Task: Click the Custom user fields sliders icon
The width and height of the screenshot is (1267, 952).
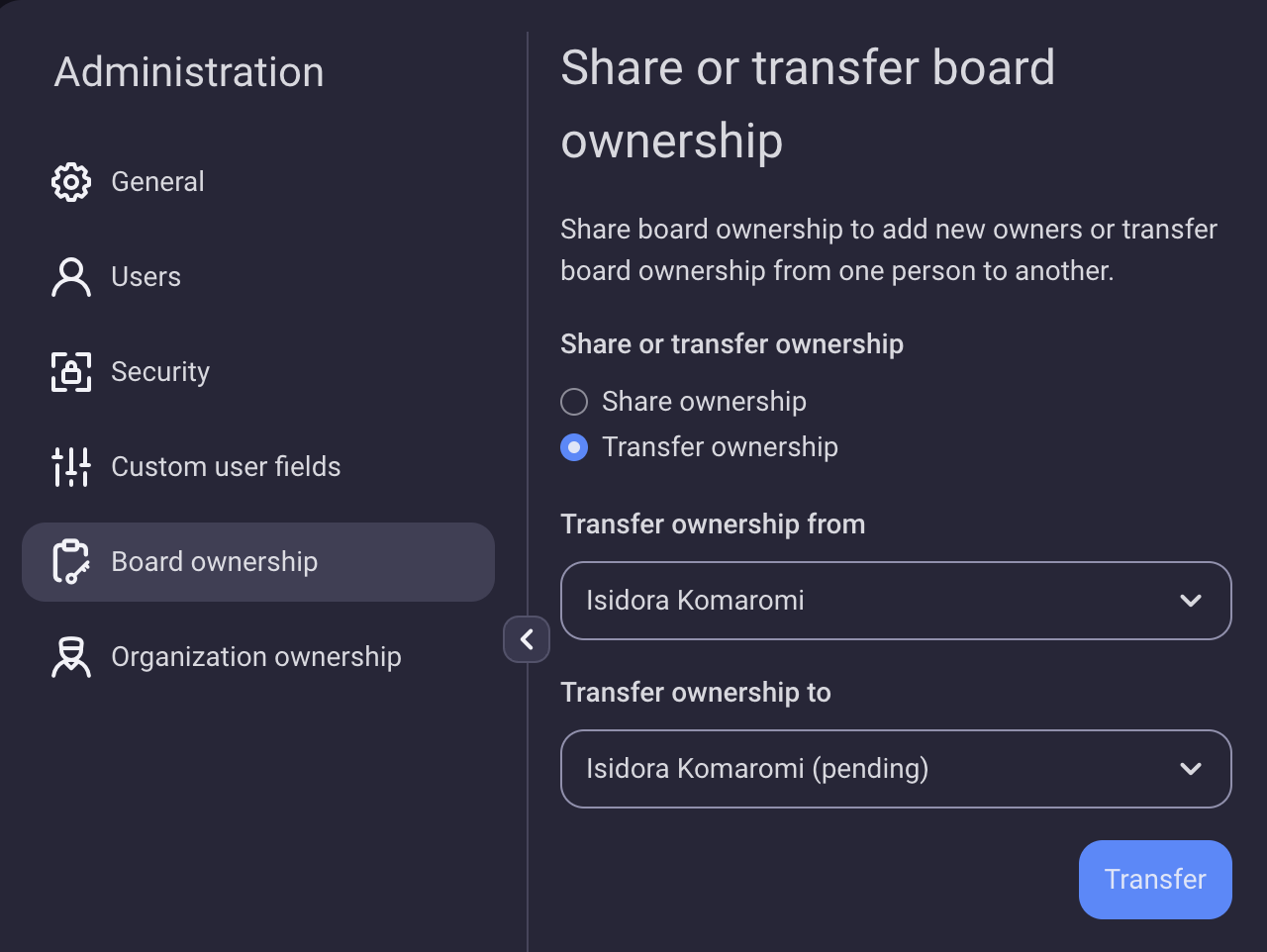Action: pos(70,466)
